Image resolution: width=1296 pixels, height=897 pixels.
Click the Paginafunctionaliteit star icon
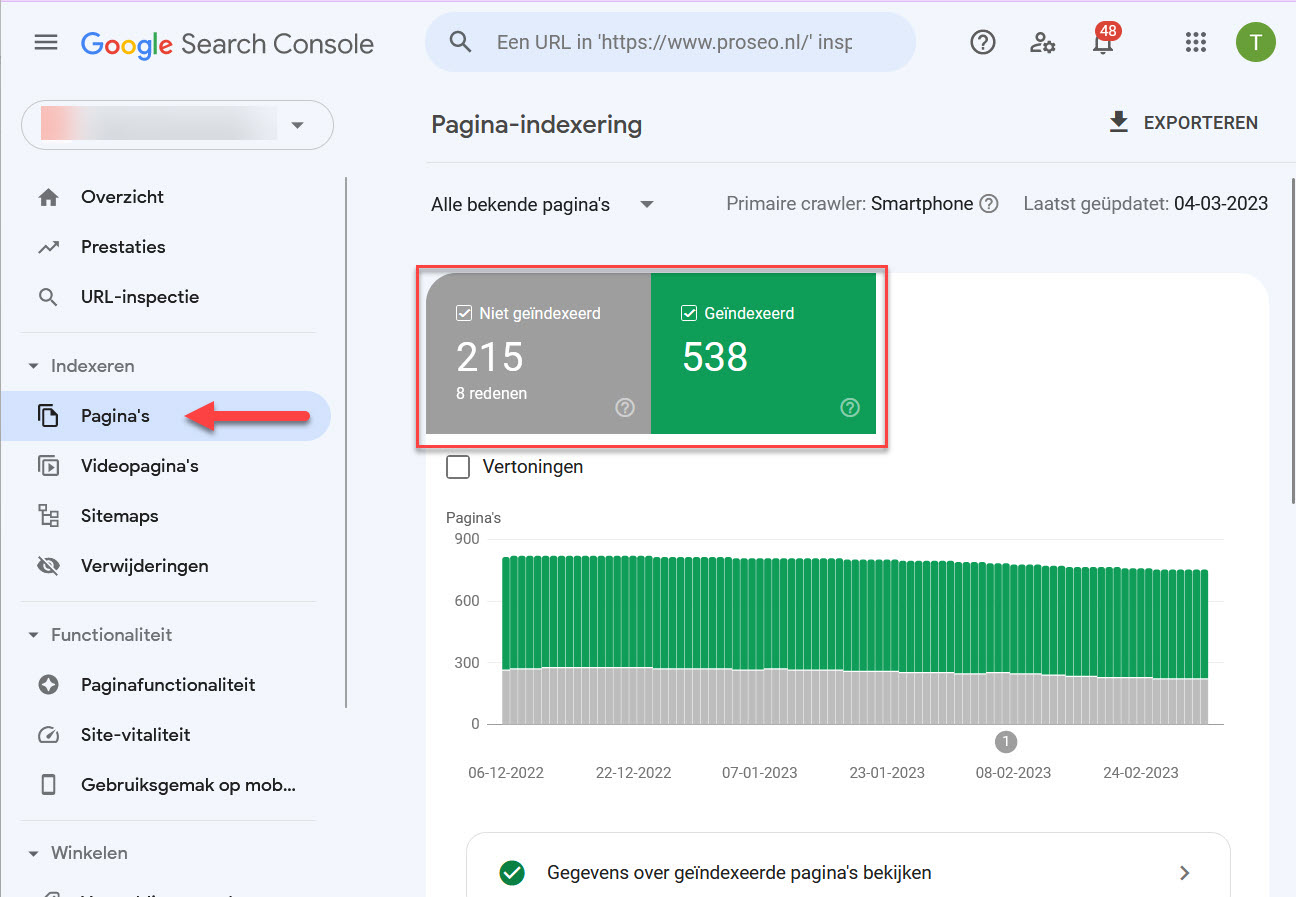[48, 685]
